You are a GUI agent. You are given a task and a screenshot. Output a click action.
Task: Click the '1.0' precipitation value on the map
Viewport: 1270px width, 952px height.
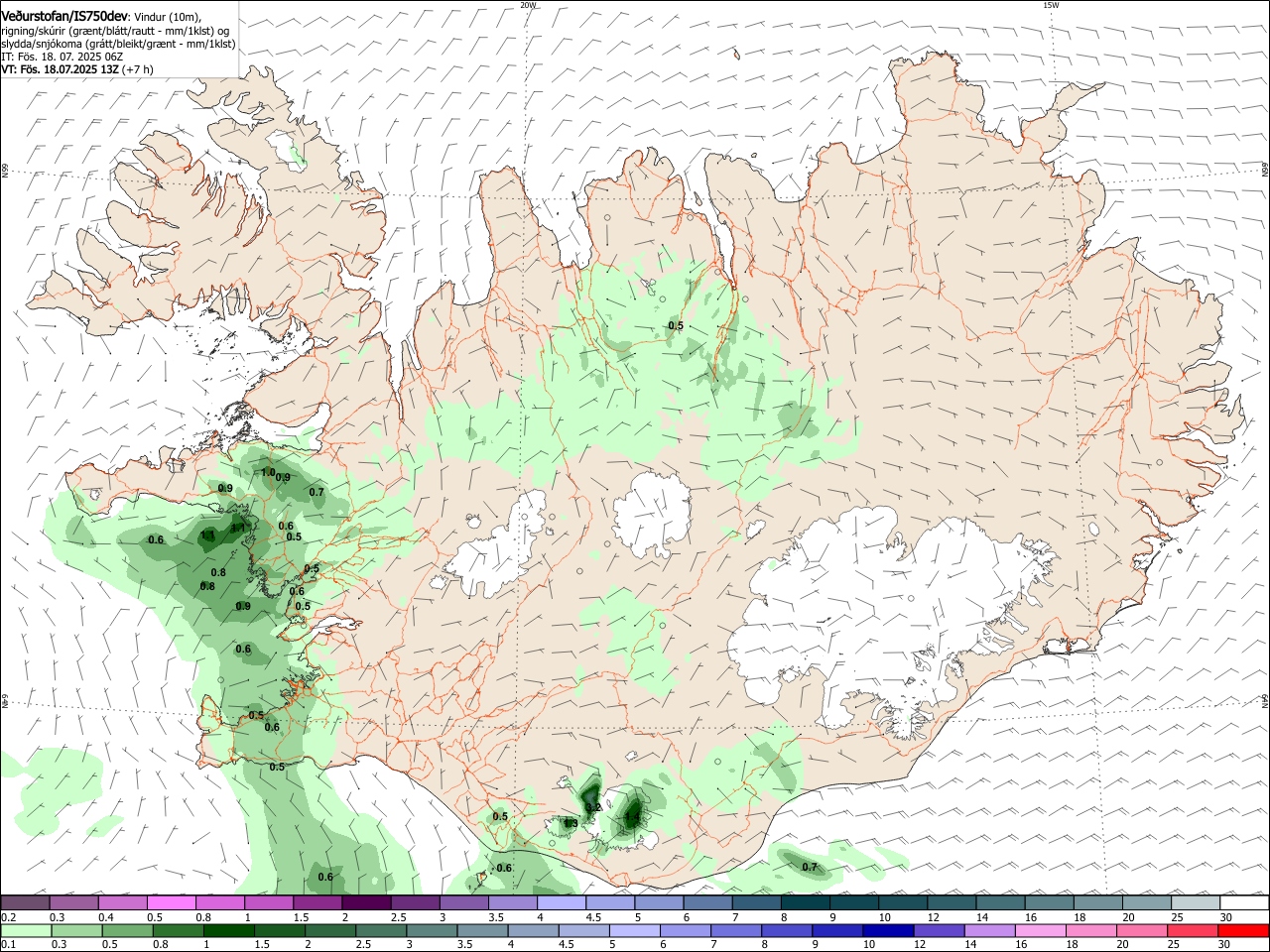(268, 472)
